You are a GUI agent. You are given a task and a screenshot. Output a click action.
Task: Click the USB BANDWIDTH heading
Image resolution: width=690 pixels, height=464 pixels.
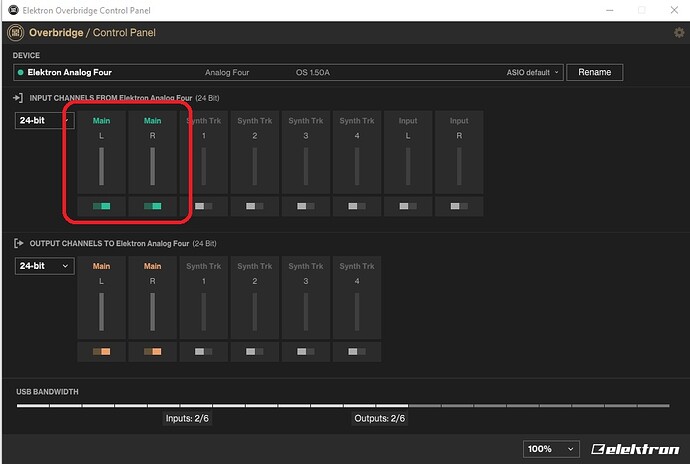48,391
